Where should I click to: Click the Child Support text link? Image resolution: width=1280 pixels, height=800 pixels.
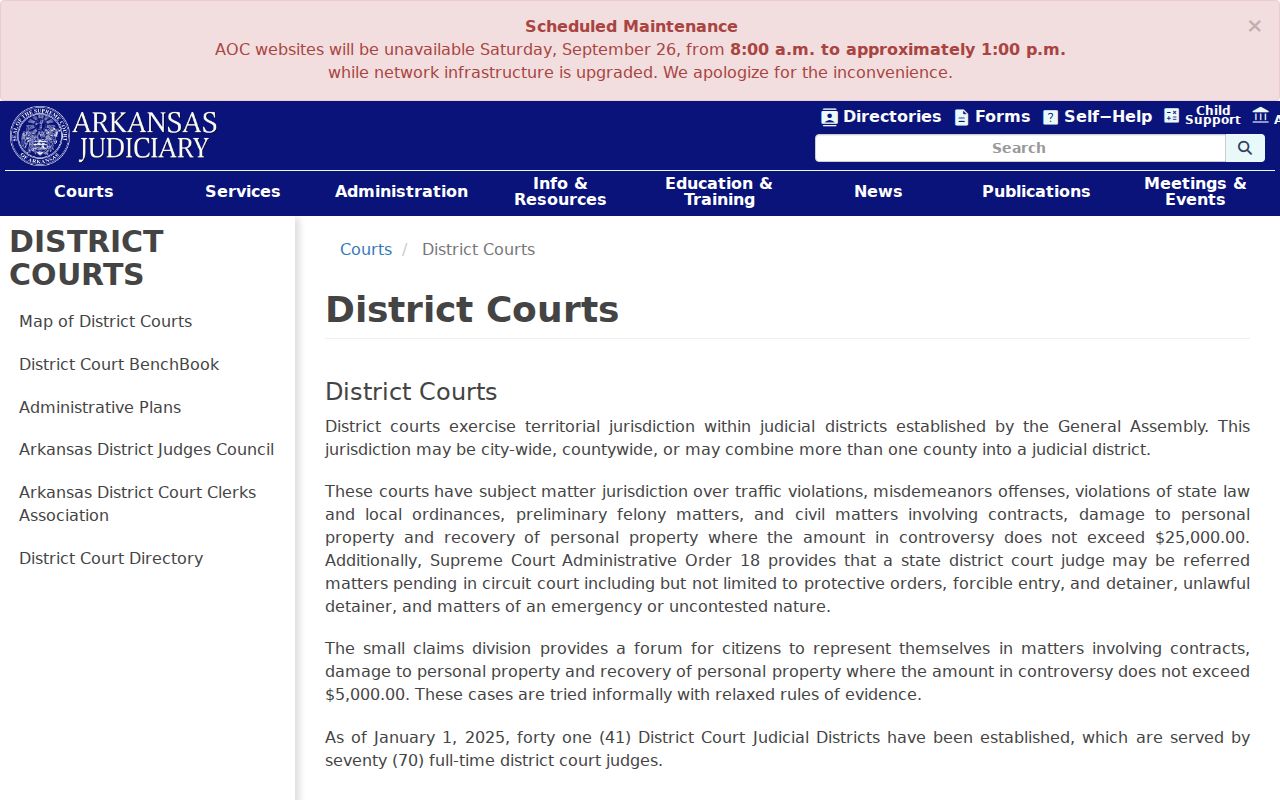point(1213,116)
